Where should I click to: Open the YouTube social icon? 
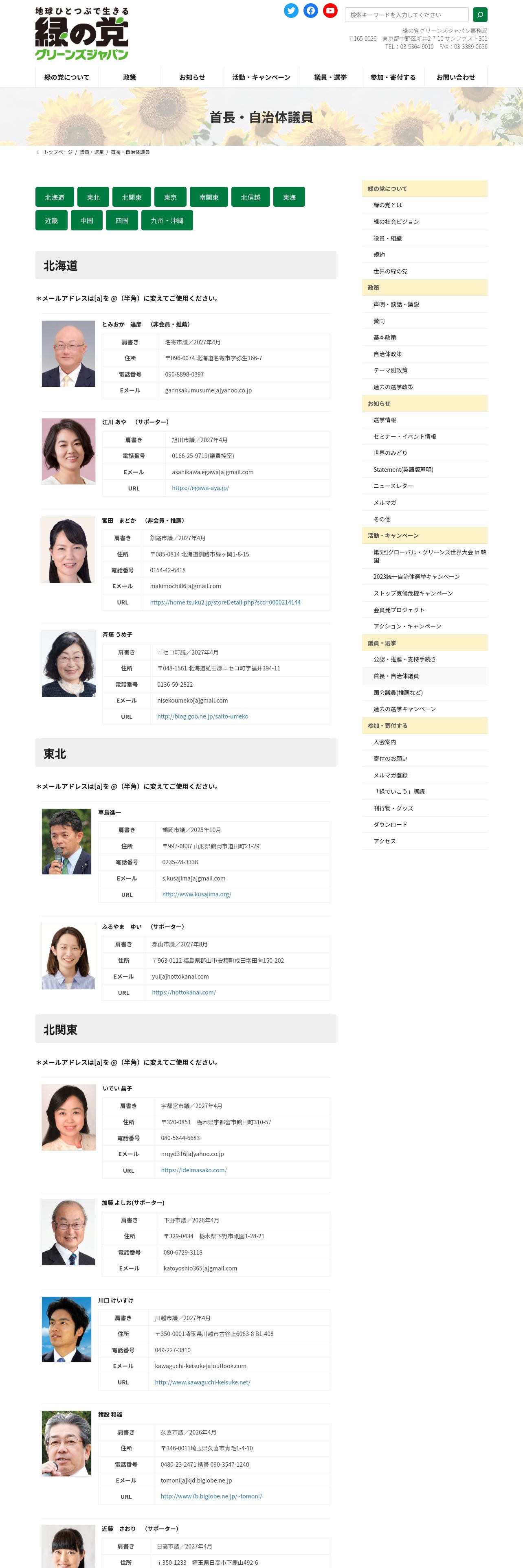(x=330, y=10)
